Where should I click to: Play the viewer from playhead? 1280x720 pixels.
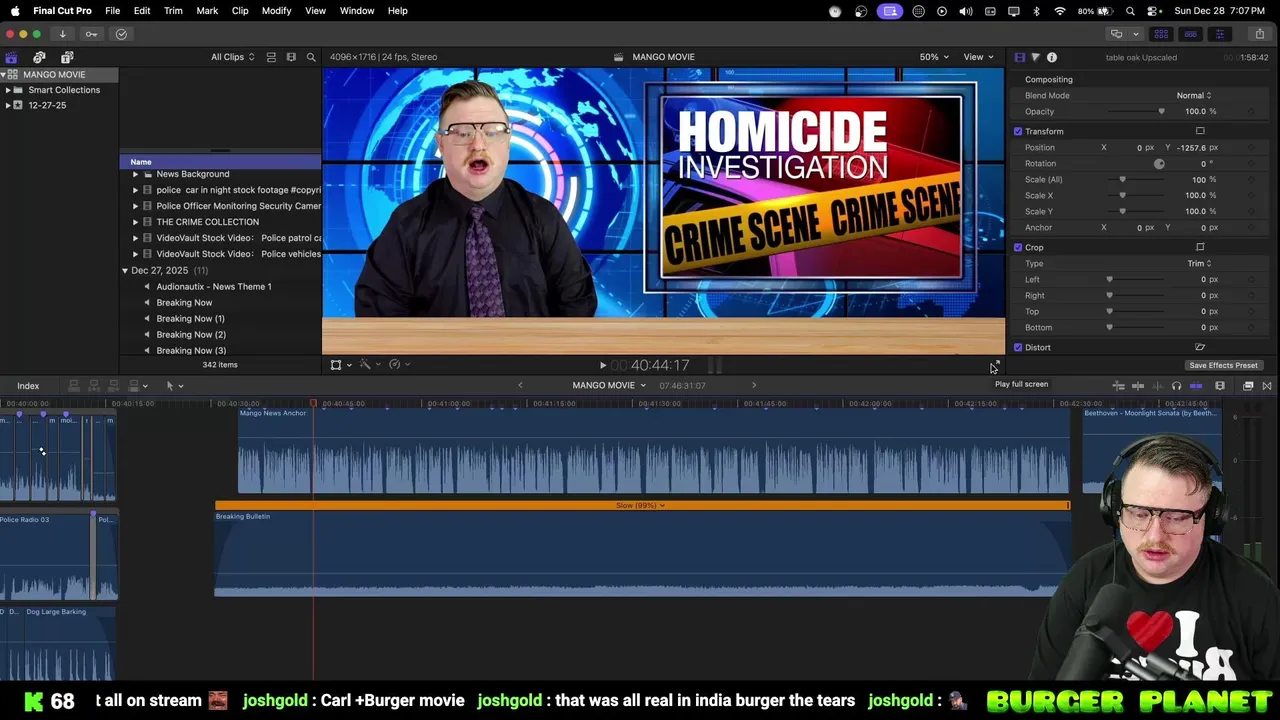click(x=602, y=365)
